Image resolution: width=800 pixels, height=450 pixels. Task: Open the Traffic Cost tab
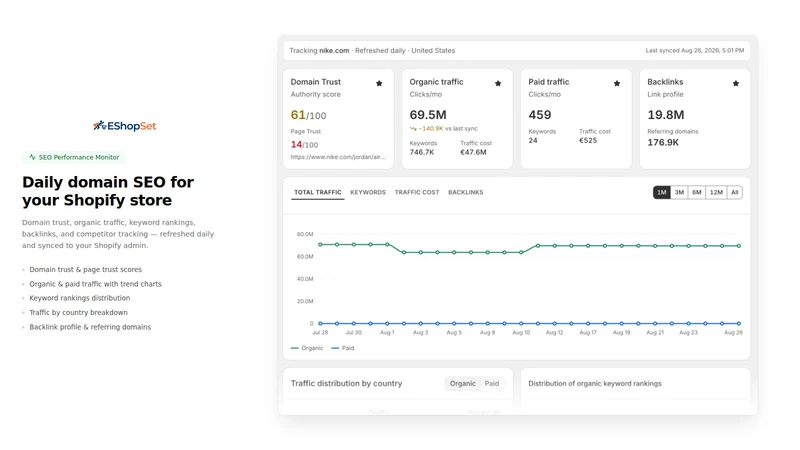417,192
